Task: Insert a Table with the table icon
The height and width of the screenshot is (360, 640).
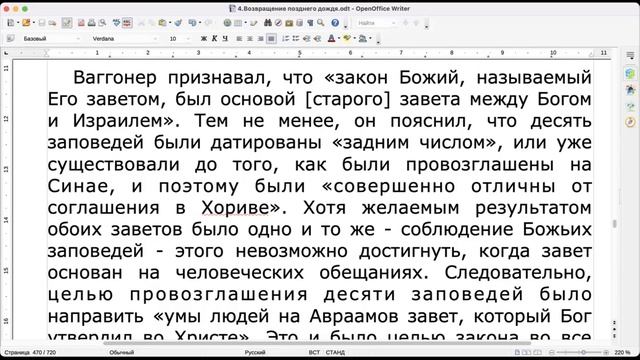Action: [238, 23]
